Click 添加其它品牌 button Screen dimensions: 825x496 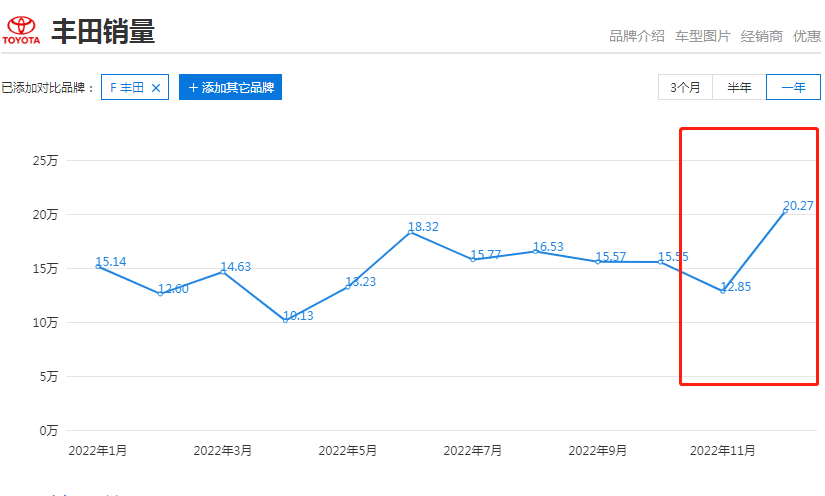coord(230,87)
